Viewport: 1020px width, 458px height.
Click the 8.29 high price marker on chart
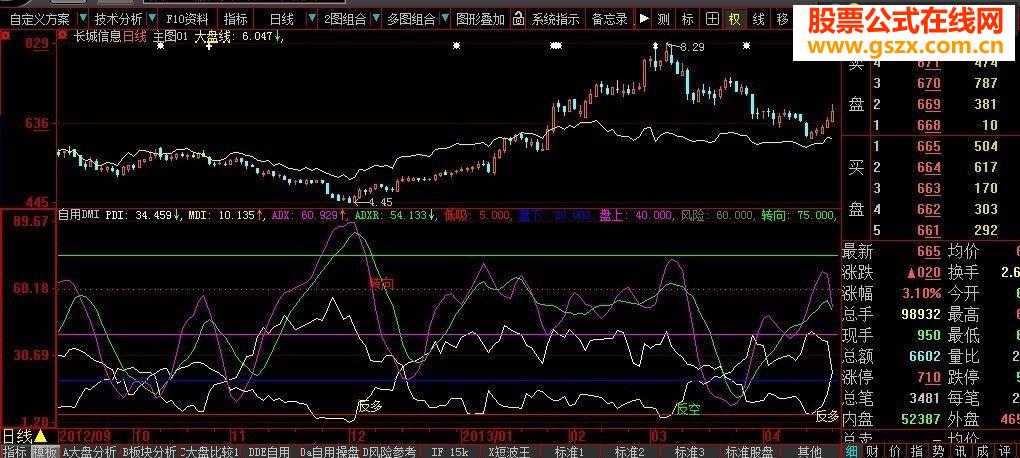click(x=693, y=47)
